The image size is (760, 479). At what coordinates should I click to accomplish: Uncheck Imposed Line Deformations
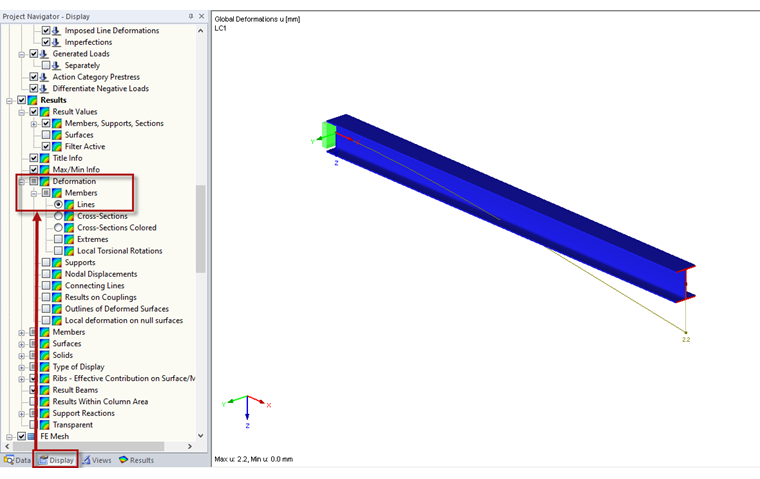click(x=46, y=31)
